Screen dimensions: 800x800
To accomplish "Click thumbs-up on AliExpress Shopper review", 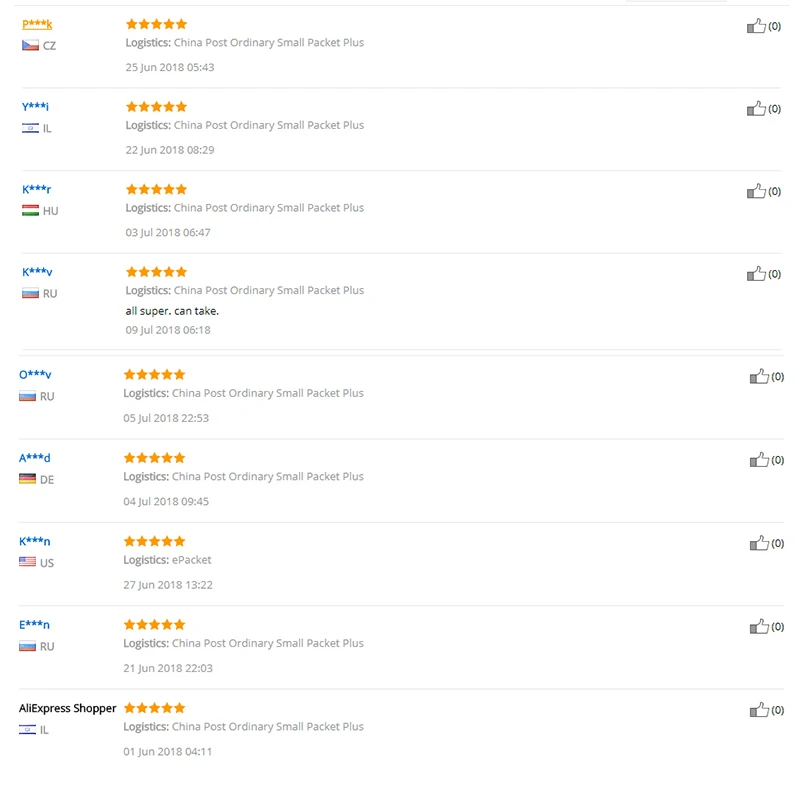I will coord(759,710).
